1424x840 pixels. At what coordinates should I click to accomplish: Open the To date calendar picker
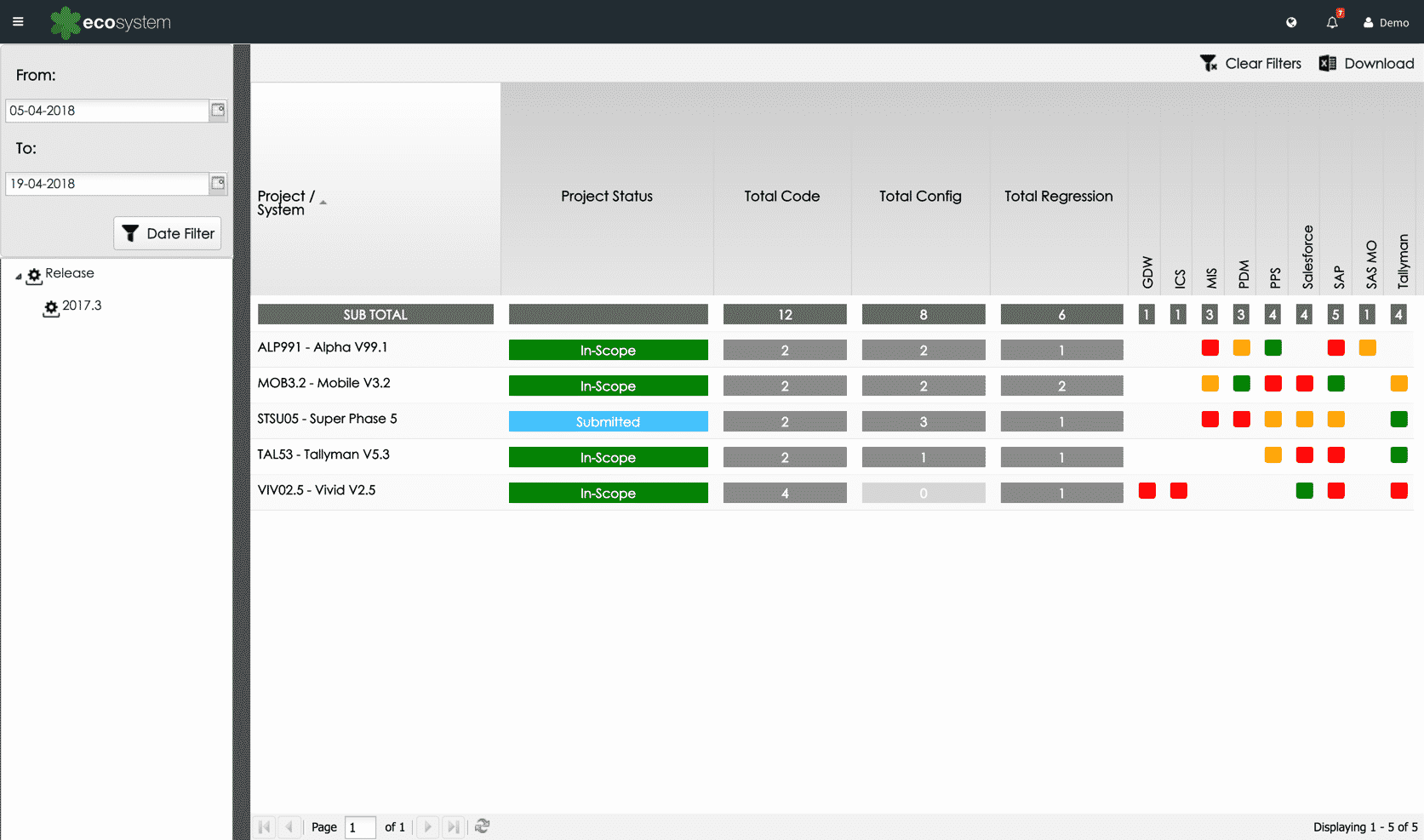click(218, 184)
